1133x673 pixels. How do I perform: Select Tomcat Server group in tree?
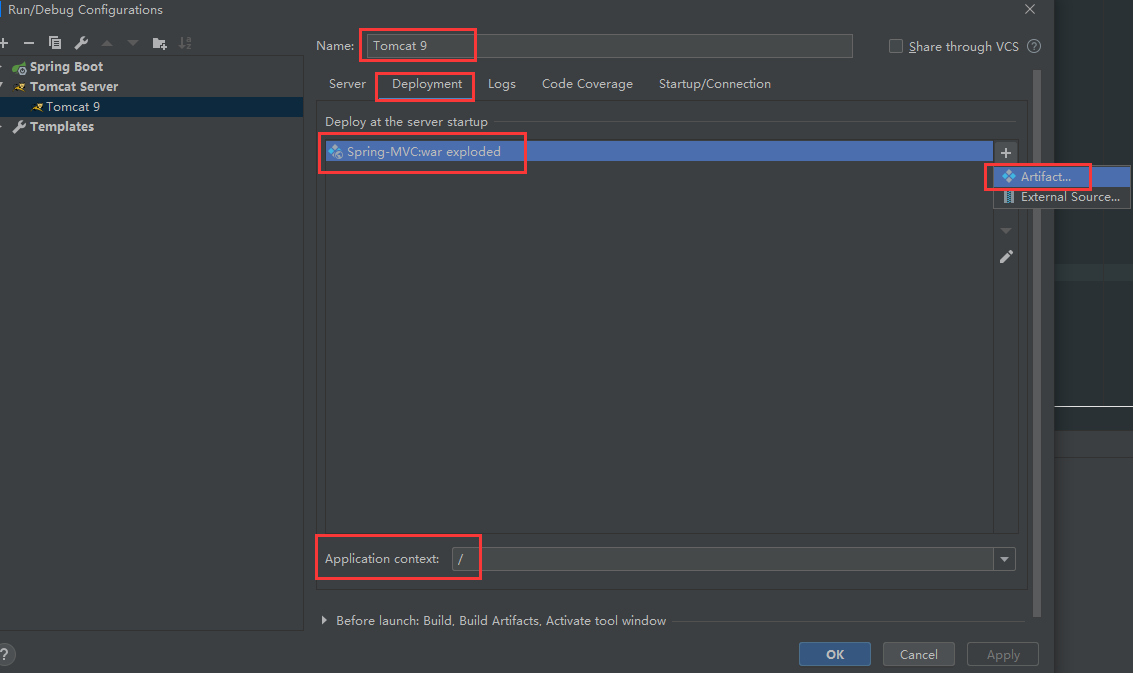(x=74, y=87)
